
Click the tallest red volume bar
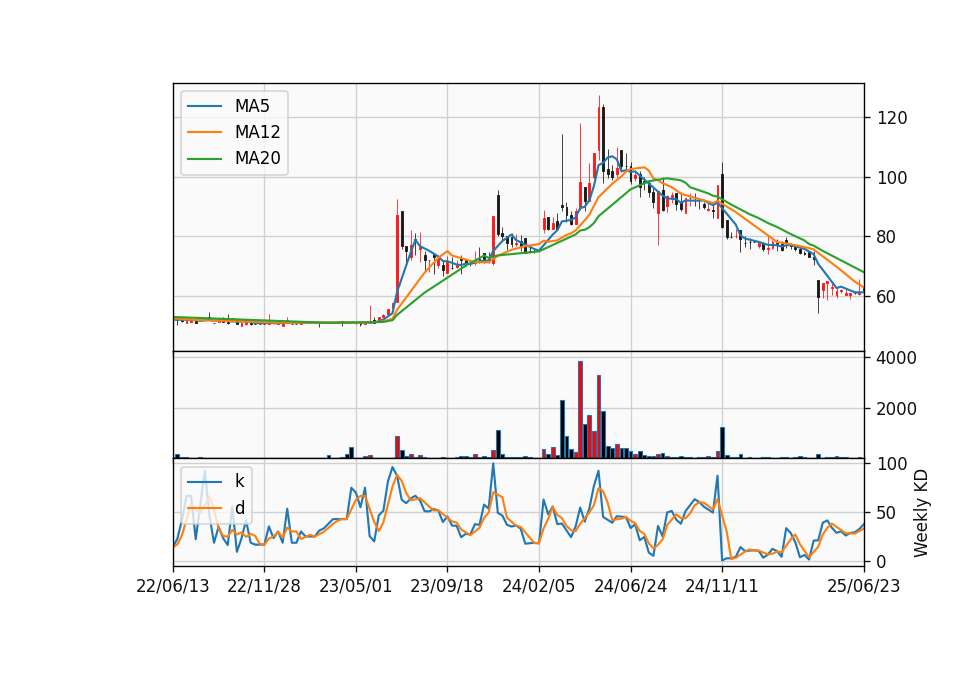[580, 410]
